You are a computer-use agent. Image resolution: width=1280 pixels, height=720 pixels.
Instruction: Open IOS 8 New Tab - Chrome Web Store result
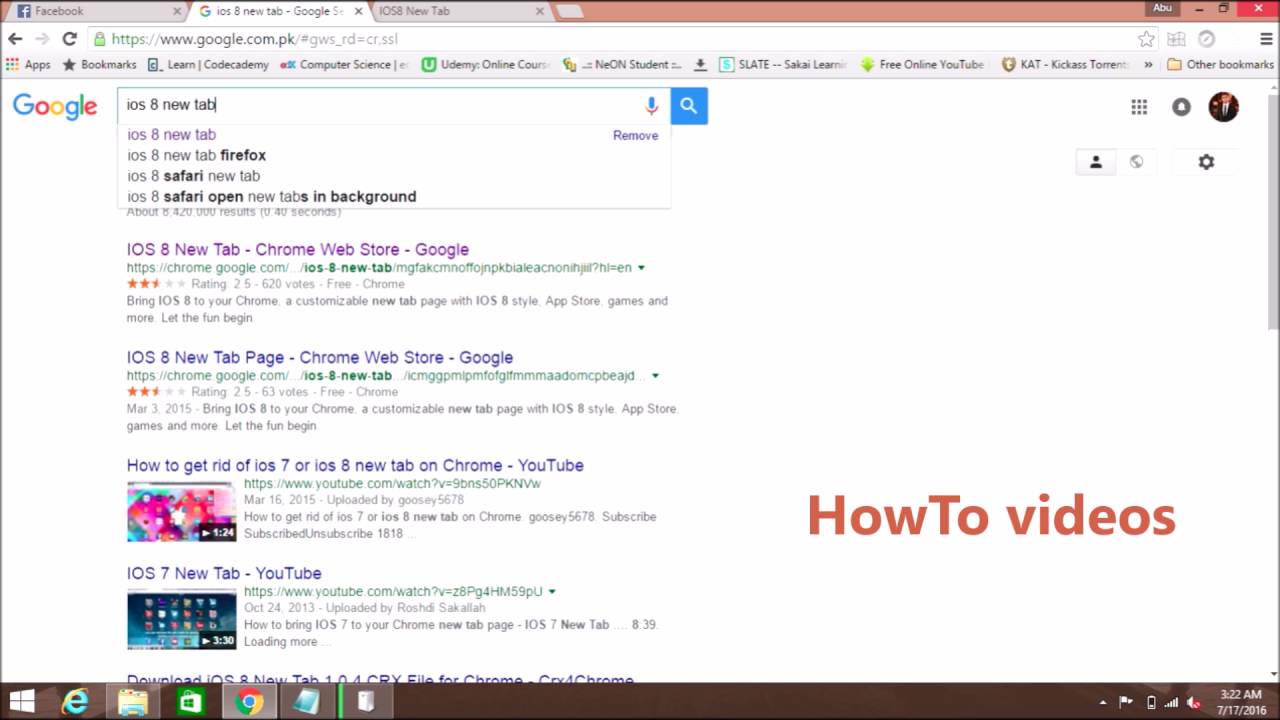tap(297, 250)
